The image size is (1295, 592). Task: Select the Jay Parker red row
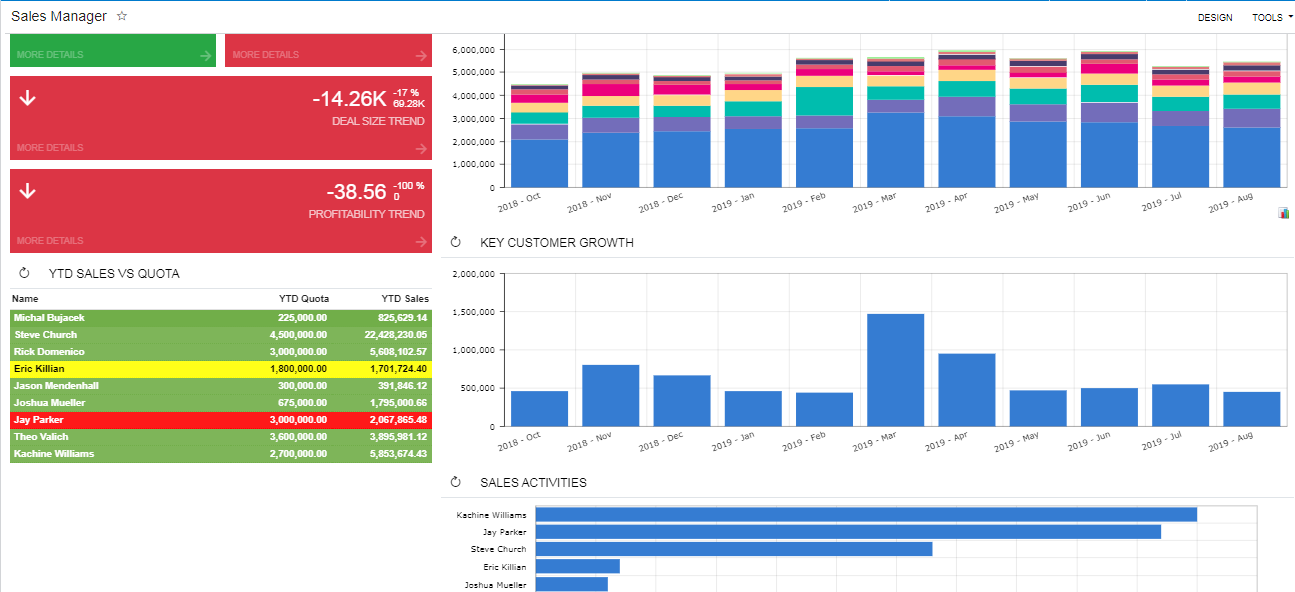220,420
